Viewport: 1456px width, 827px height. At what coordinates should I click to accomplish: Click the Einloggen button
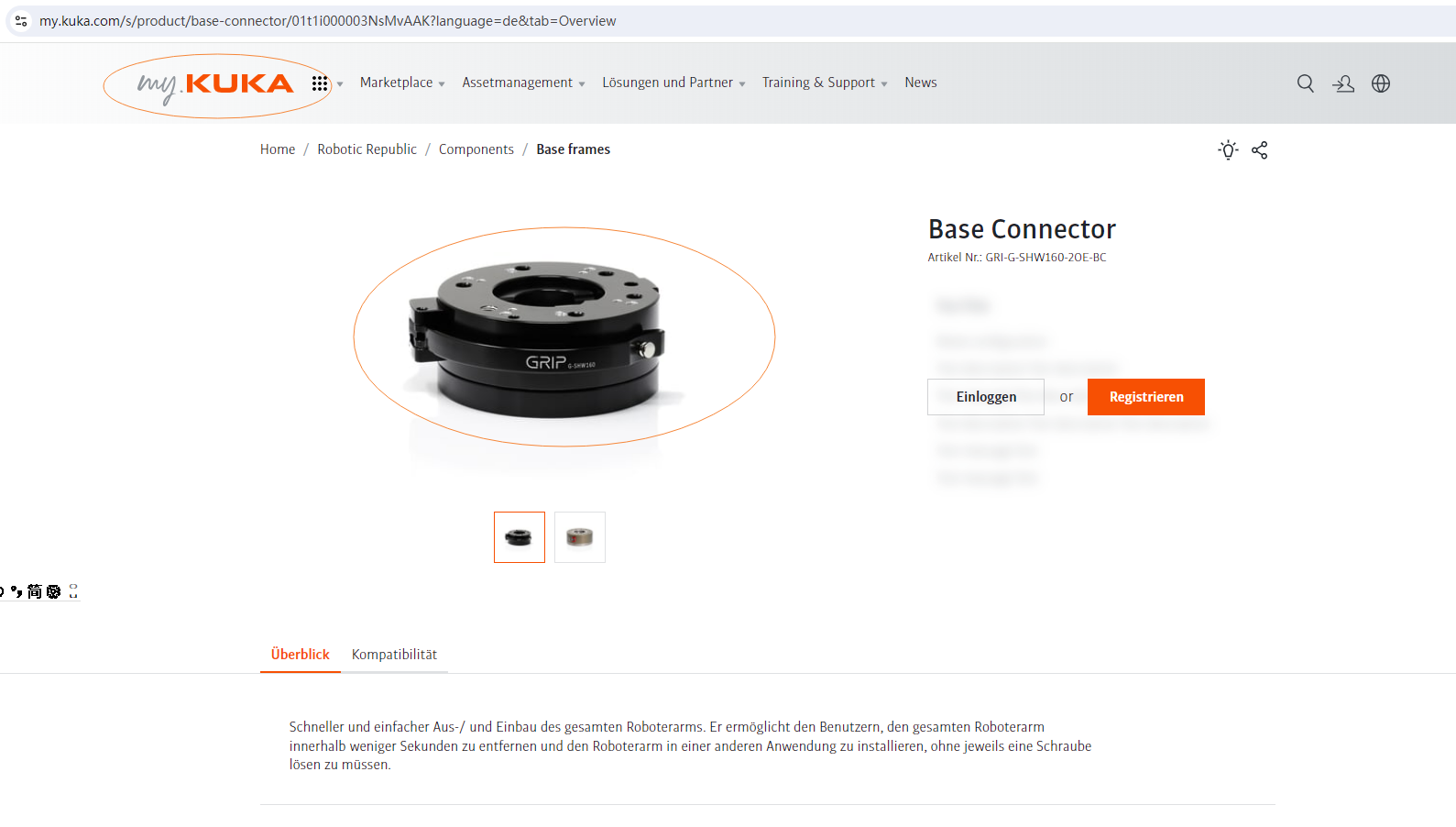pos(986,397)
